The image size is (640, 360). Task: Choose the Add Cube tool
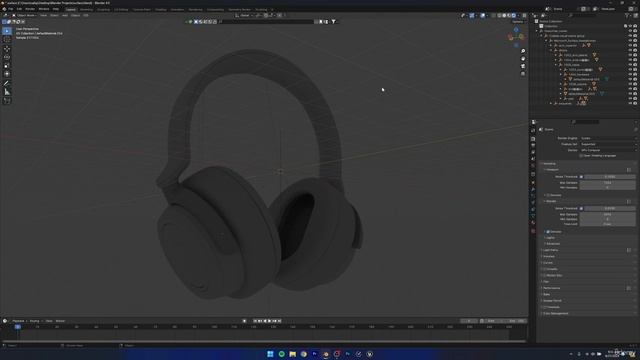point(7,100)
